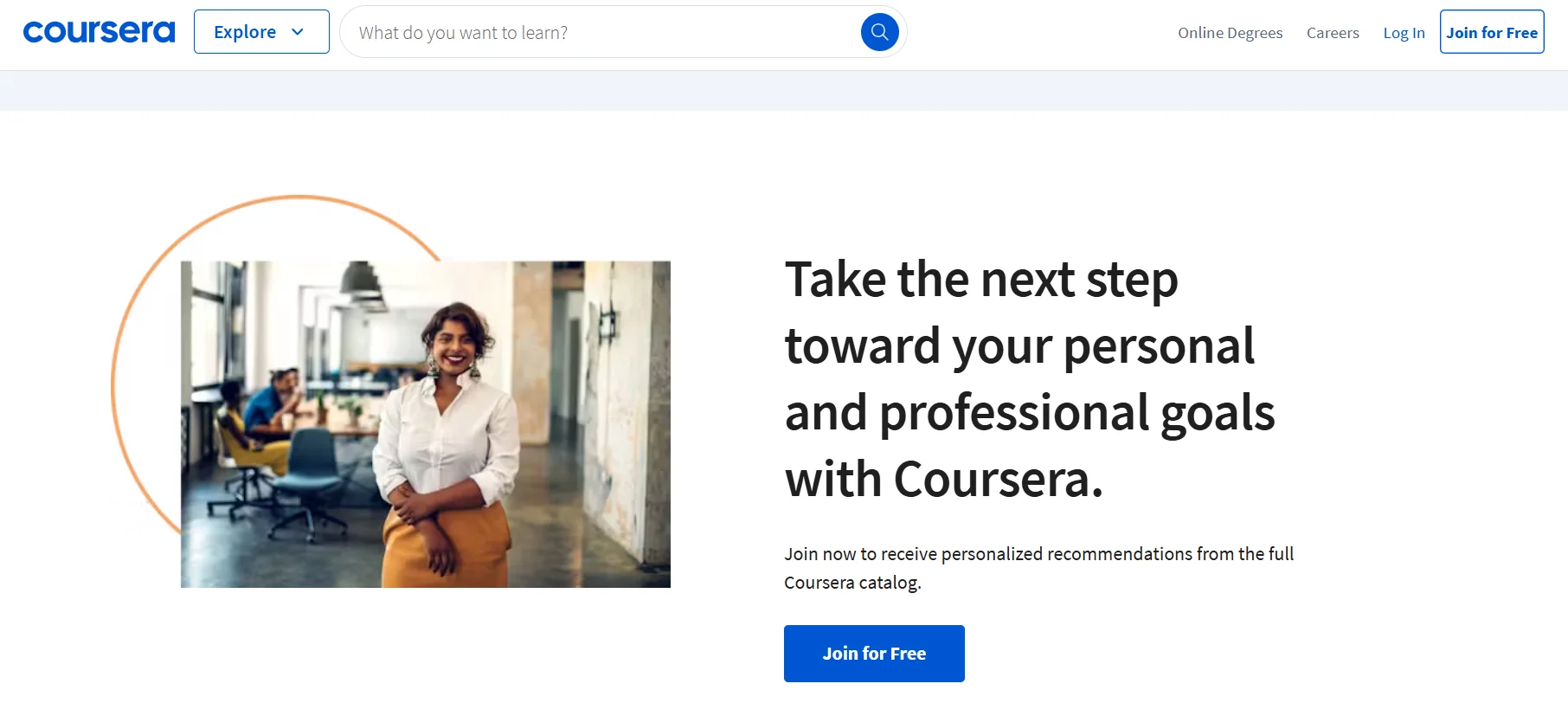1568x703 pixels.
Task: Click the "Join now to receive personalized recommendations" text
Action: click(x=1038, y=554)
